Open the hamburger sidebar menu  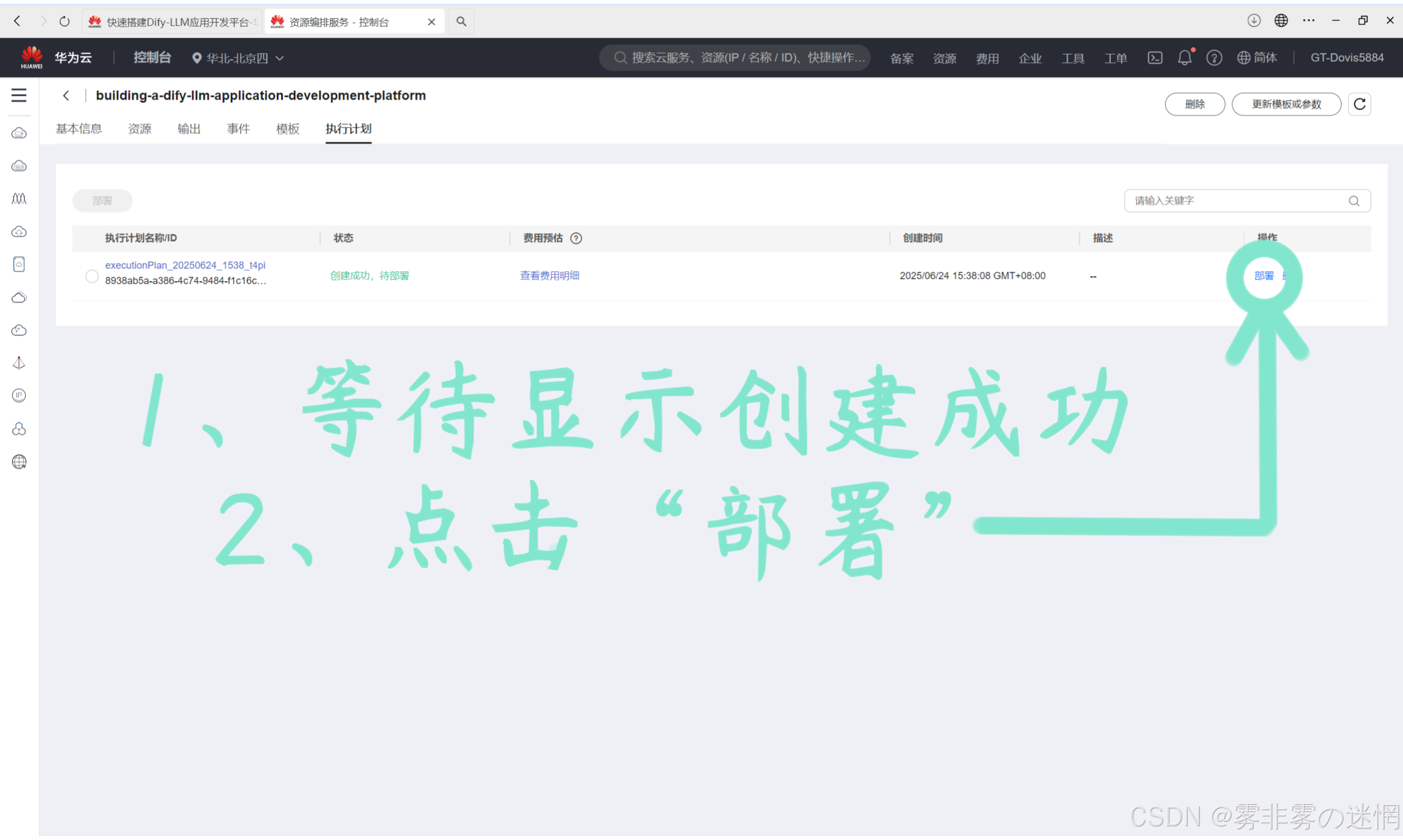pos(19,95)
